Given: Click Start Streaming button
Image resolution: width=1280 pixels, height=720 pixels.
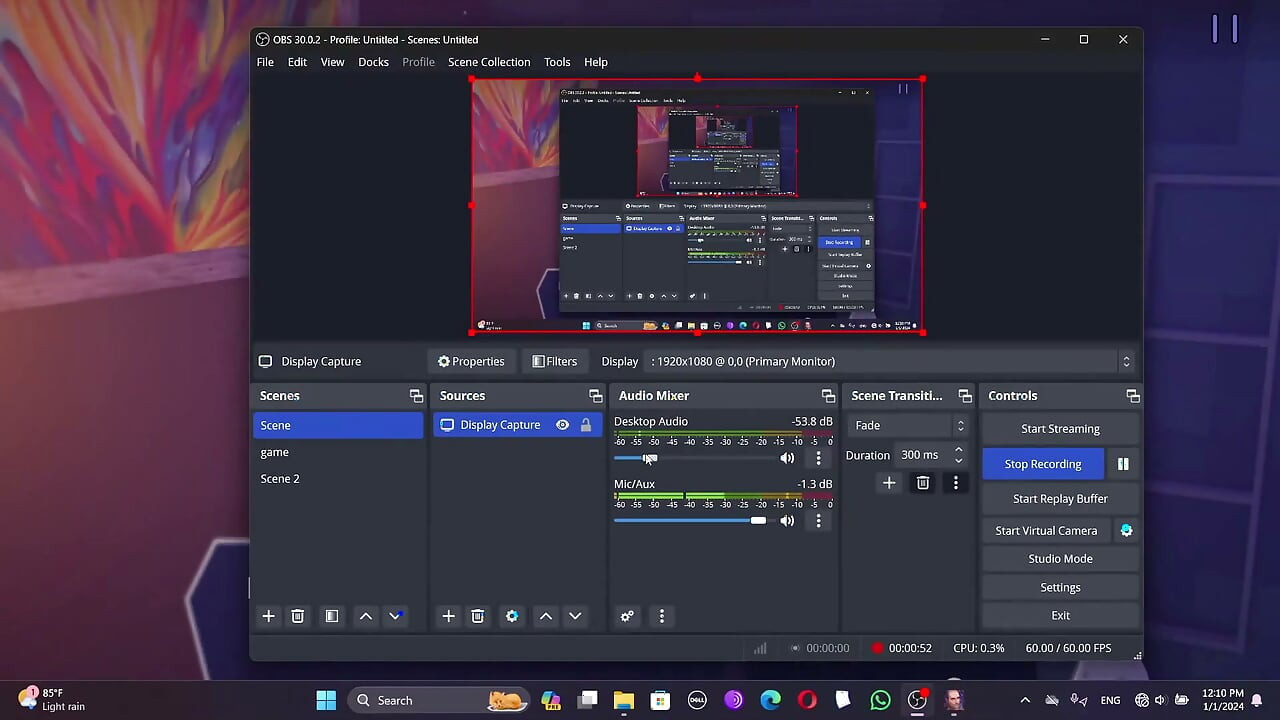Looking at the screenshot, I should click(x=1060, y=429).
